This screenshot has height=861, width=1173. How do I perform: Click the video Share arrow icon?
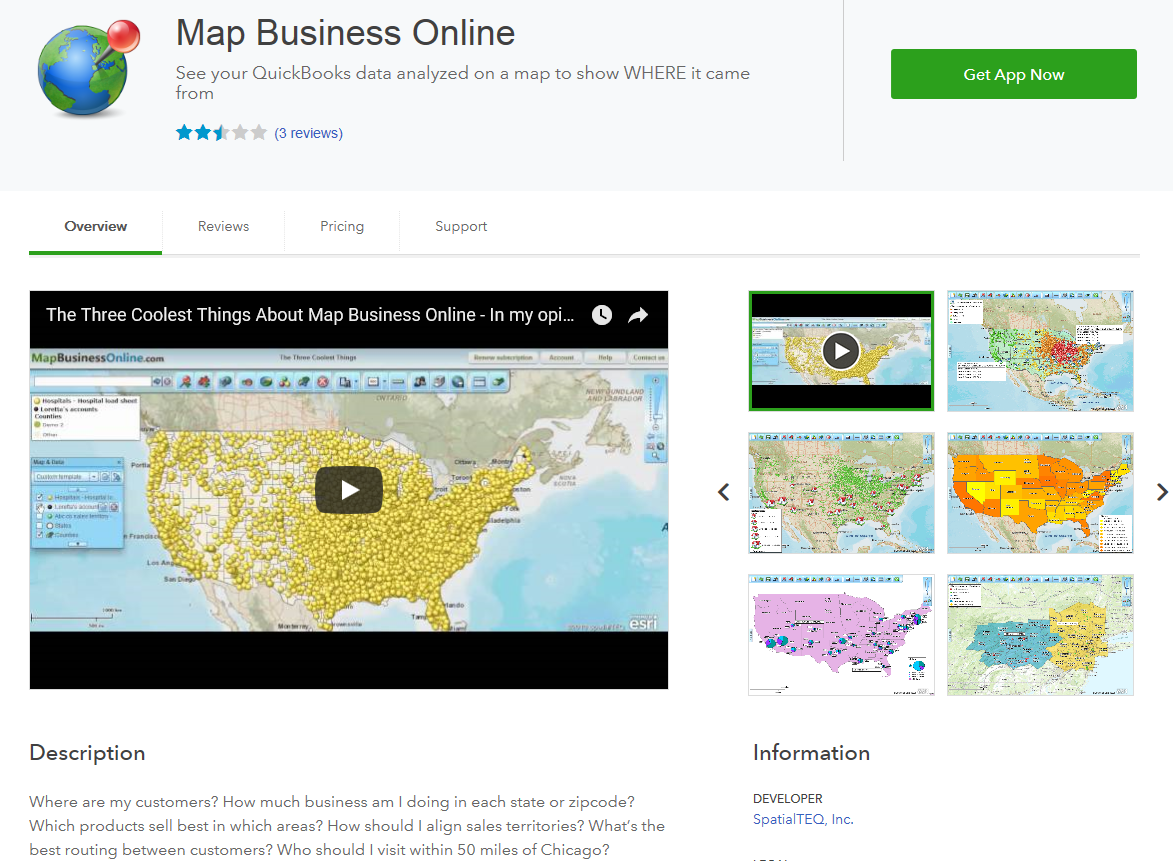[638, 315]
